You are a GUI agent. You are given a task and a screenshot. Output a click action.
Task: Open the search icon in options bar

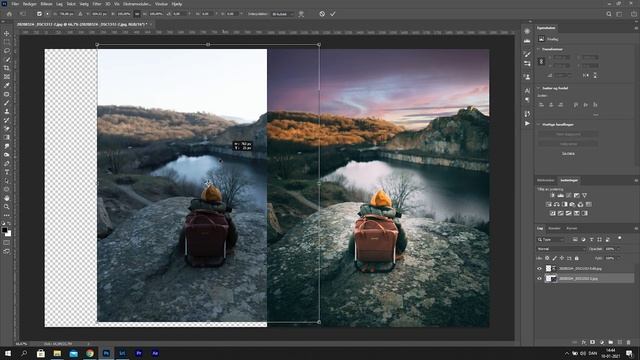[x=609, y=14]
